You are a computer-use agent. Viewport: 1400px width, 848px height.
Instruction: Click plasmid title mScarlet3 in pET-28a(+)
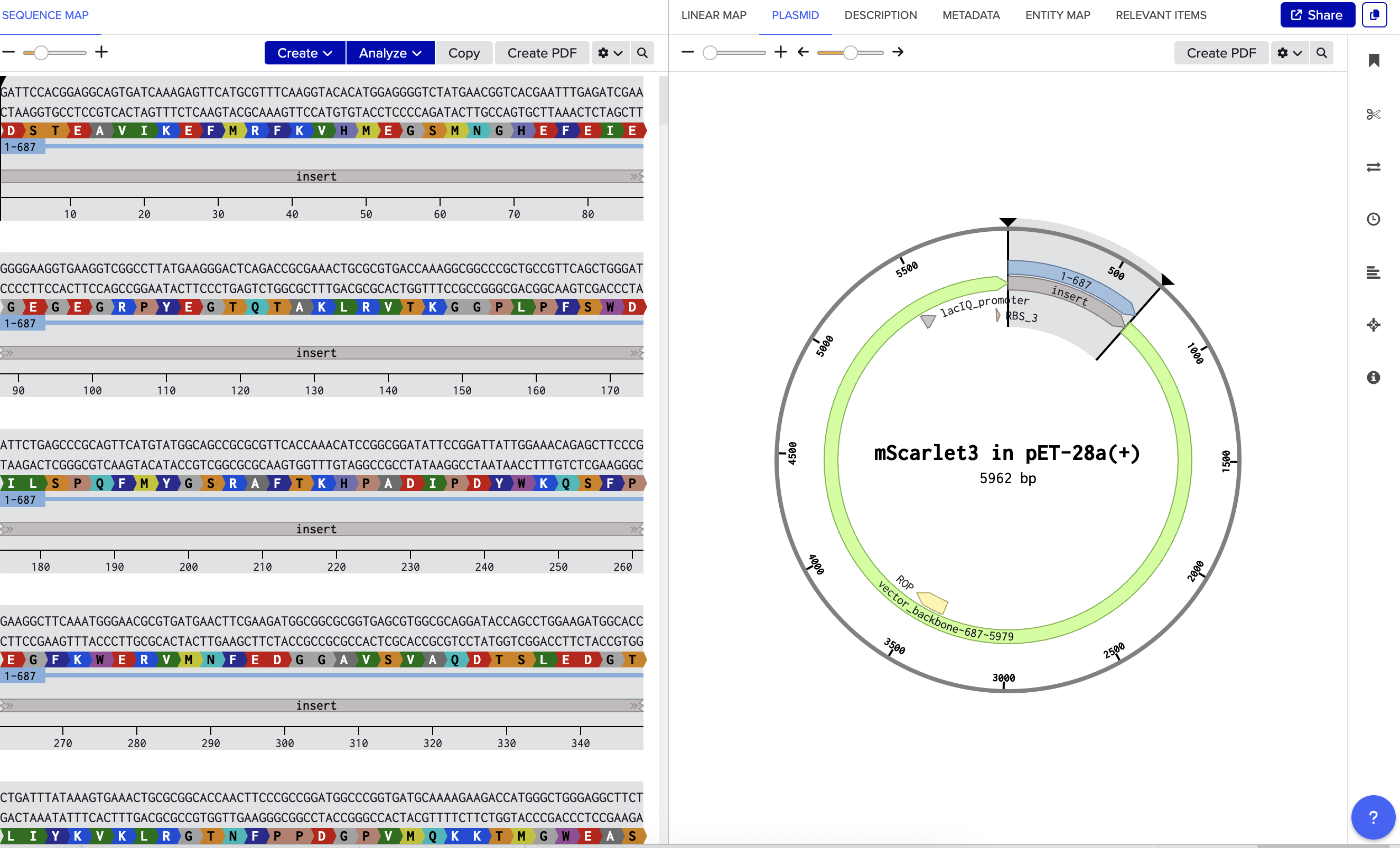[x=1007, y=453]
